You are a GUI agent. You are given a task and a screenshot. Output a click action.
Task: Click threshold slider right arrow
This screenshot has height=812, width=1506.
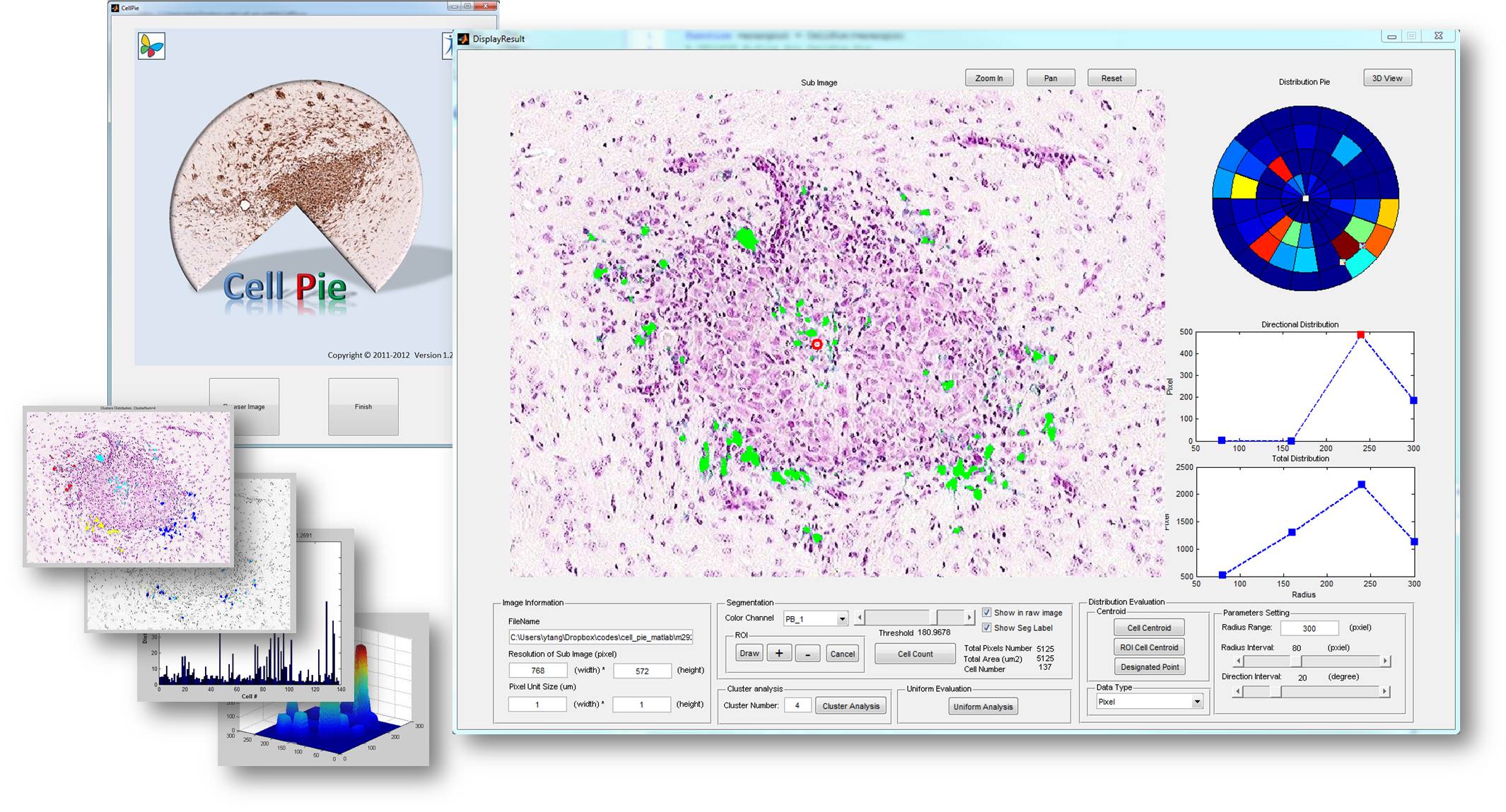969,618
